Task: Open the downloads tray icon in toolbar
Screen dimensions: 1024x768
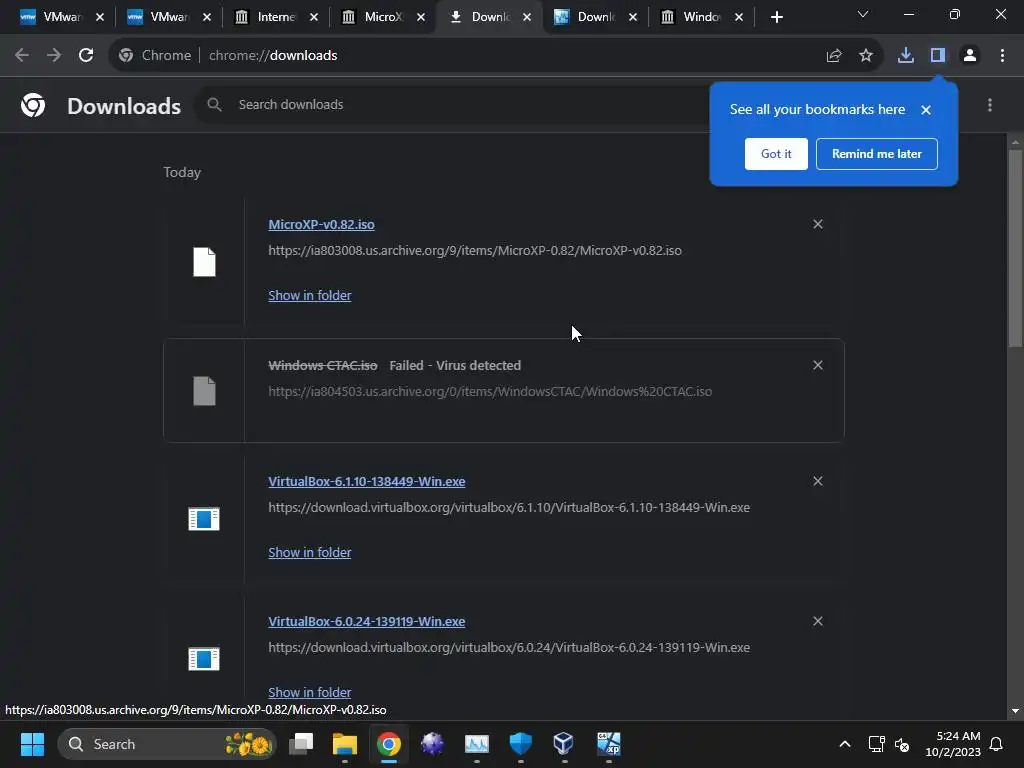Action: [x=905, y=56]
